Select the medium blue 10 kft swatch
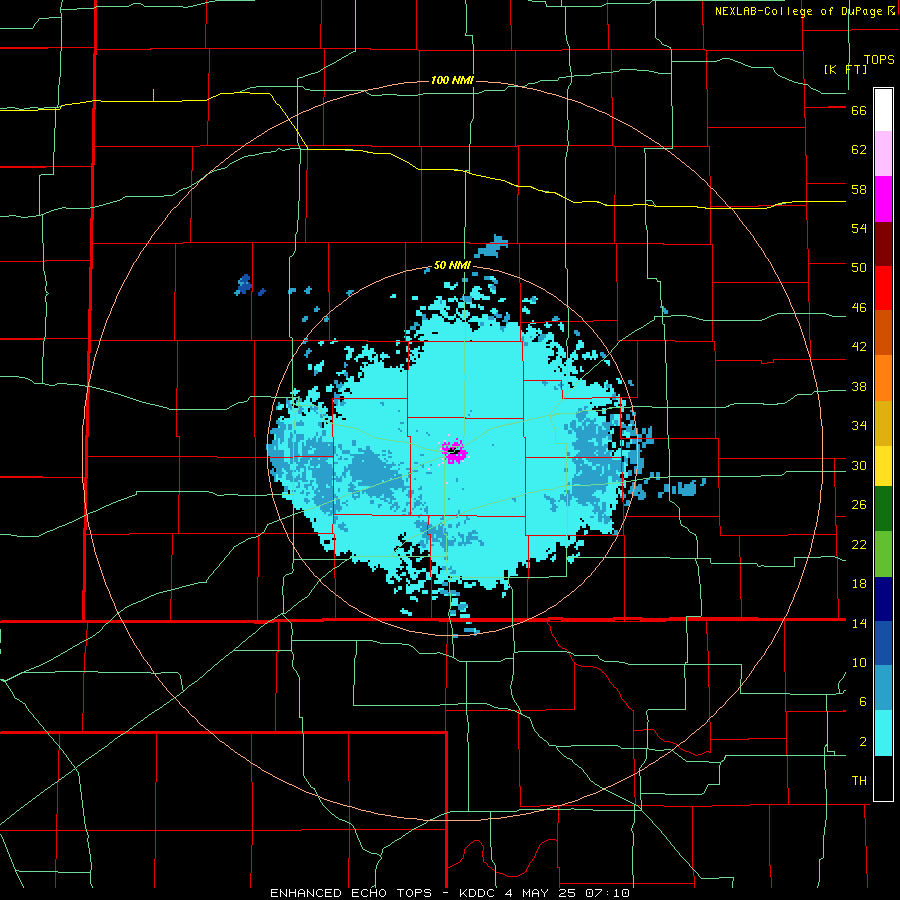This screenshot has width=900, height=900. pyautogui.click(x=883, y=643)
